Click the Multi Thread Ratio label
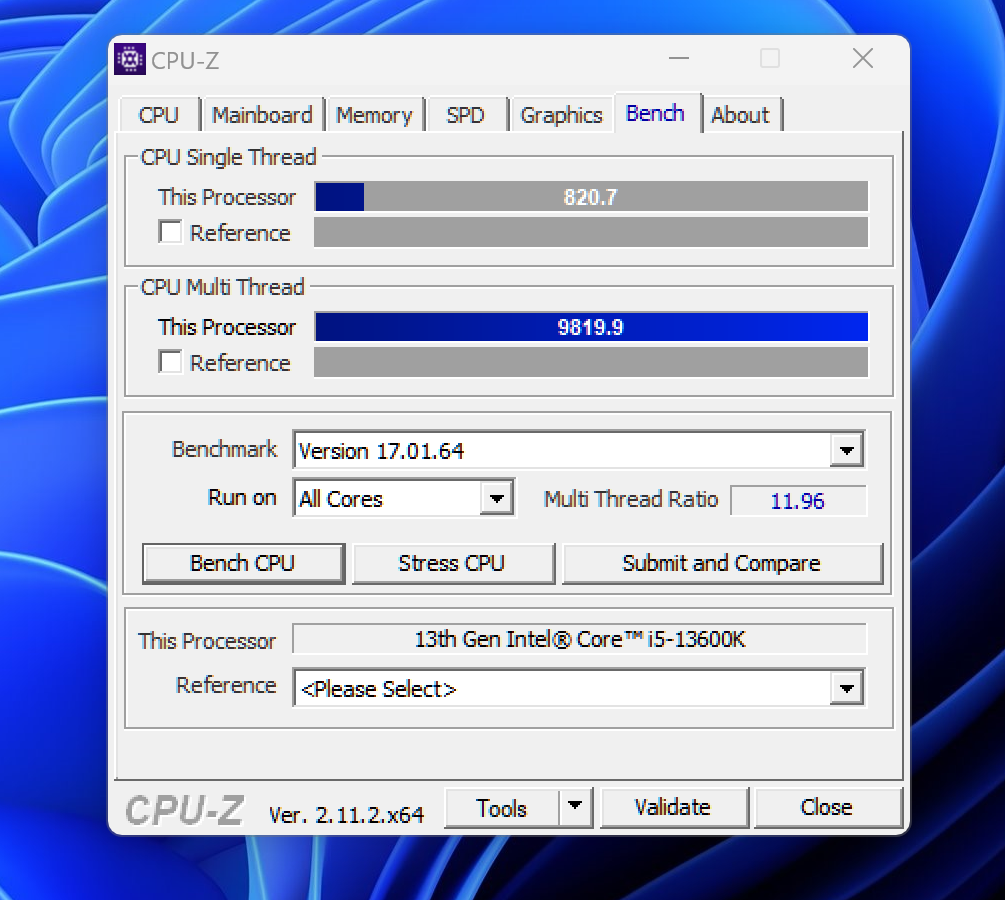Image resolution: width=1005 pixels, height=900 pixels. coord(631,499)
